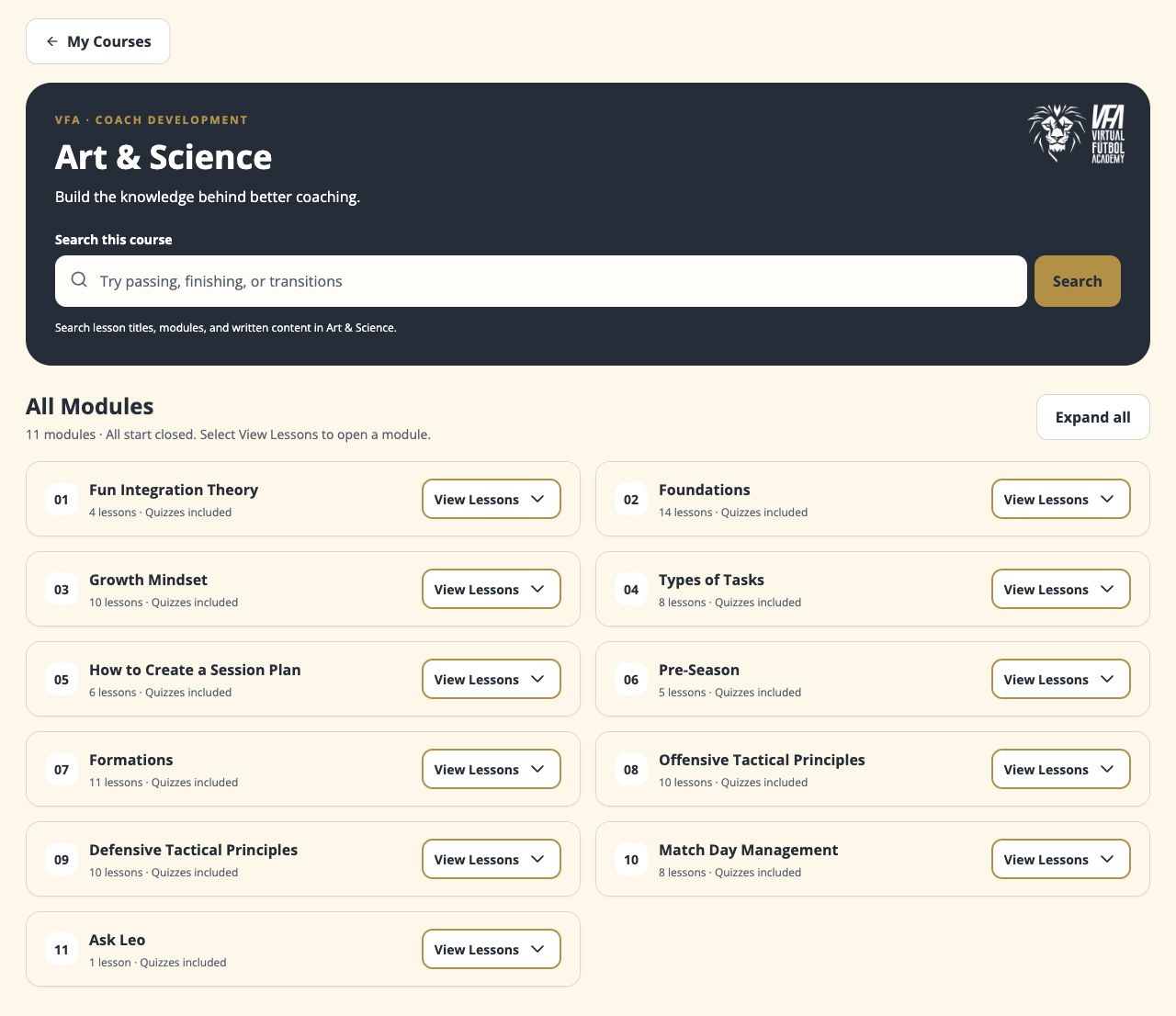Click '6 lessons · Quizzes included' text
The height and width of the screenshot is (1016, 1176).
[x=161, y=693]
